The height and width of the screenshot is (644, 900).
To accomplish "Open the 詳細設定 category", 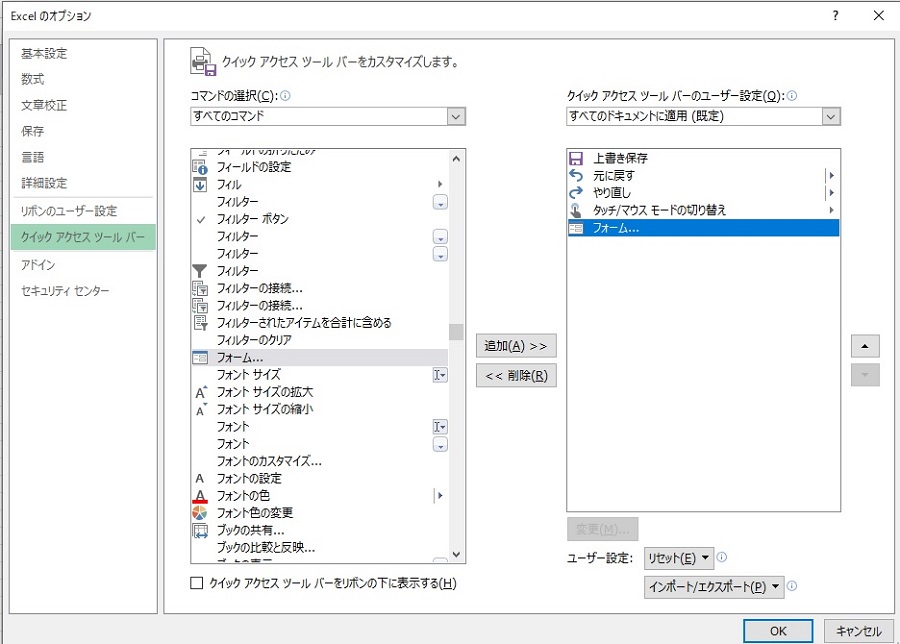I will pos(44,183).
